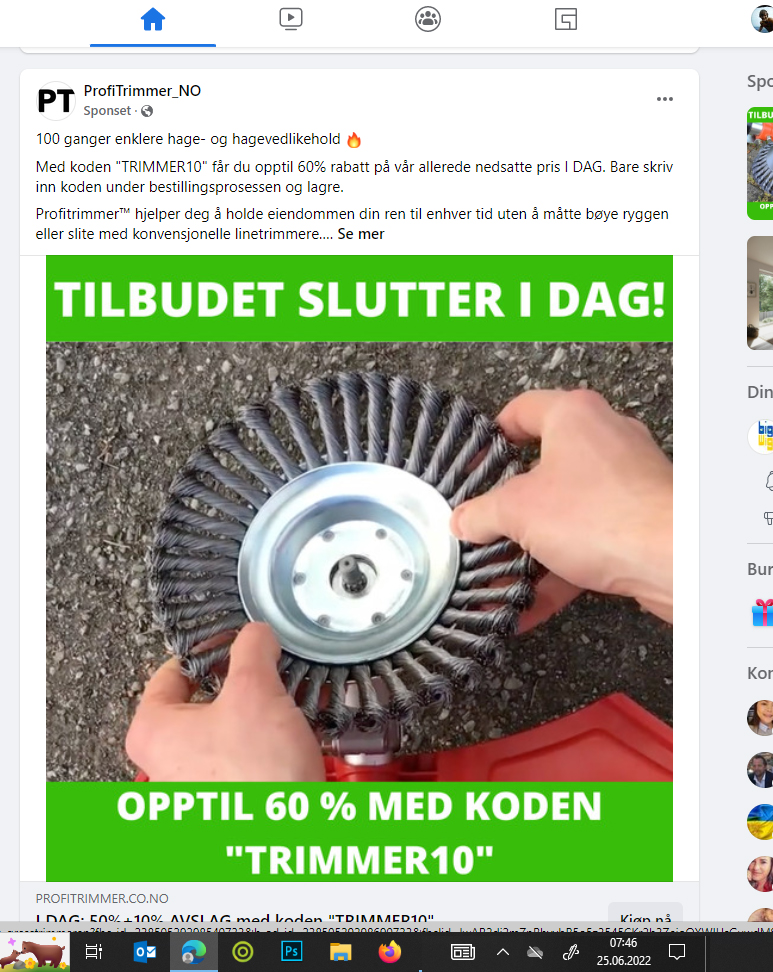
Task: Open the wire brush ad image
Action: coord(359,568)
